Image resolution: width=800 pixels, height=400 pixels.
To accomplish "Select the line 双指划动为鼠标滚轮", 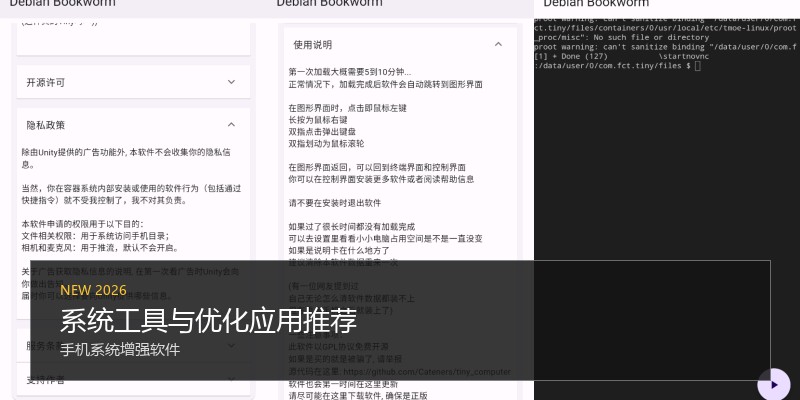I will [x=326, y=143].
